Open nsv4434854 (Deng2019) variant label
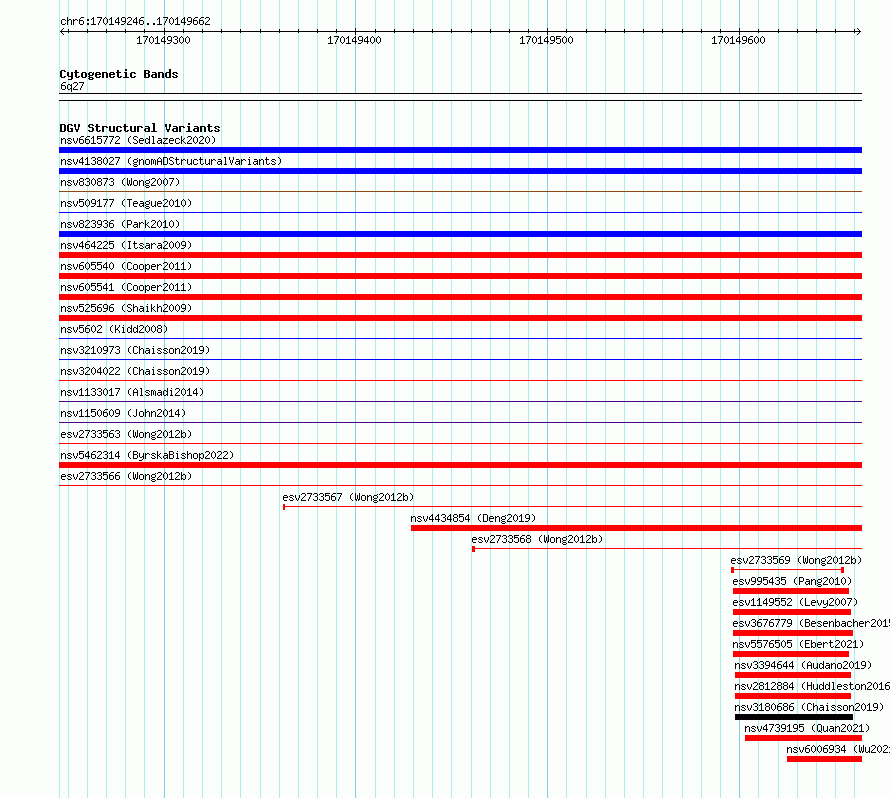Viewport: 890px width, 798px height. [x=473, y=518]
